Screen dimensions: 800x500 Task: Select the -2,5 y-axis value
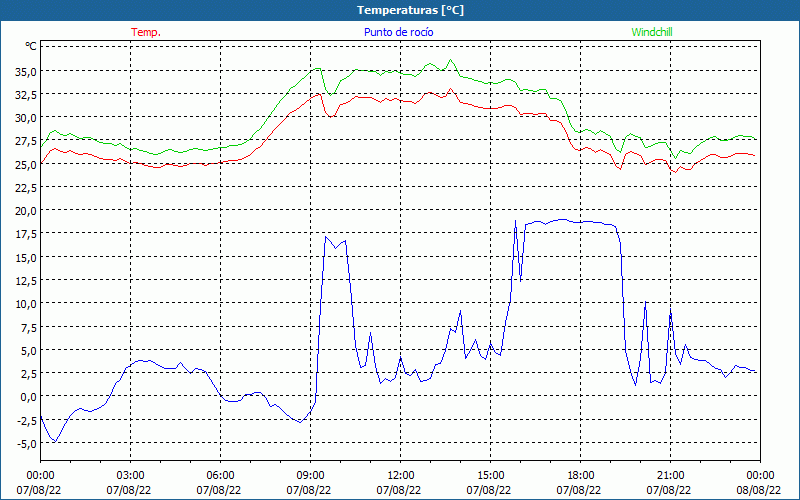[x=27, y=420]
